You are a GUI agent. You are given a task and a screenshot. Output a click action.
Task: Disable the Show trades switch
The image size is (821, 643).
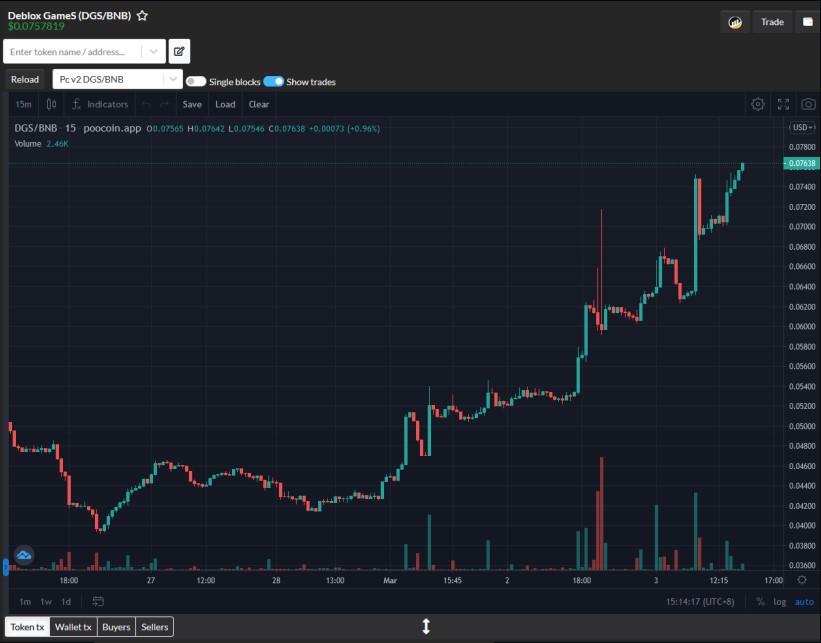click(x=273, y=82)
